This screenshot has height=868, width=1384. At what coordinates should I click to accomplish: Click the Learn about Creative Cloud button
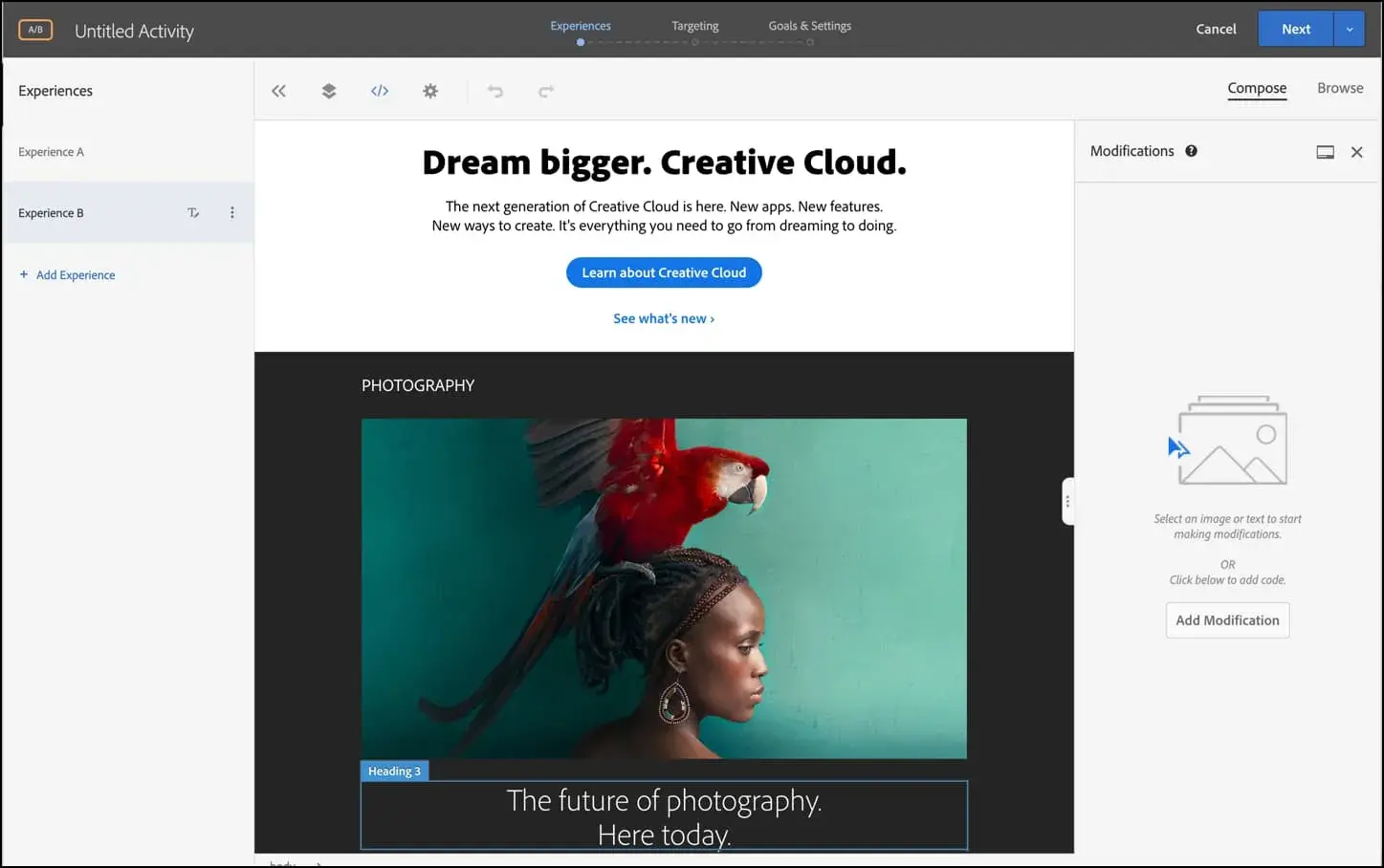[x=664, y=272]
